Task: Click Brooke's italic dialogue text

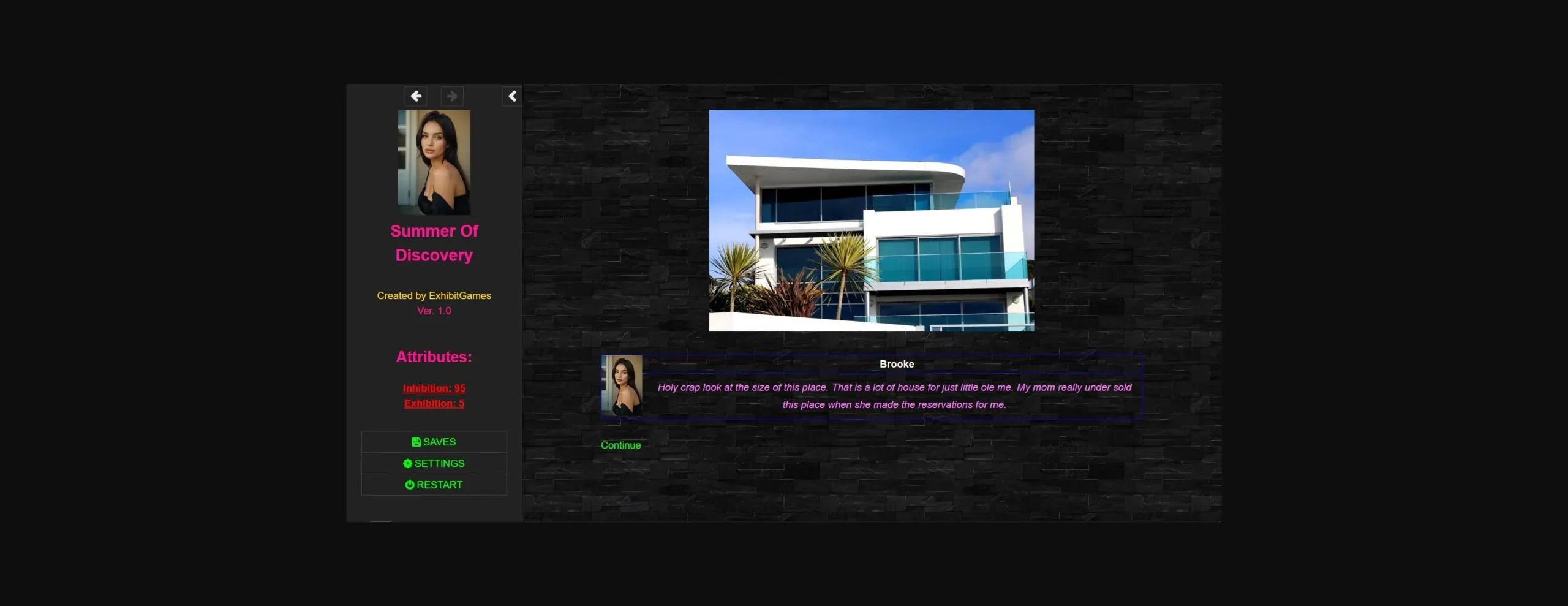Action: coord(894,396)
